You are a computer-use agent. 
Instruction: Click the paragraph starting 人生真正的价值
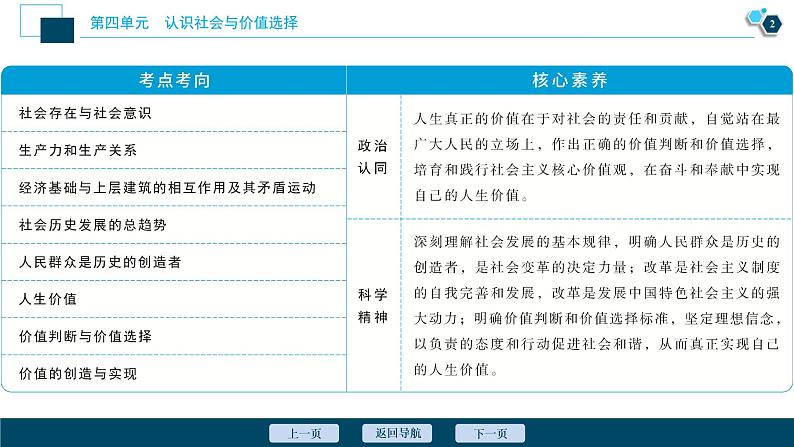[x=597, y=157]
